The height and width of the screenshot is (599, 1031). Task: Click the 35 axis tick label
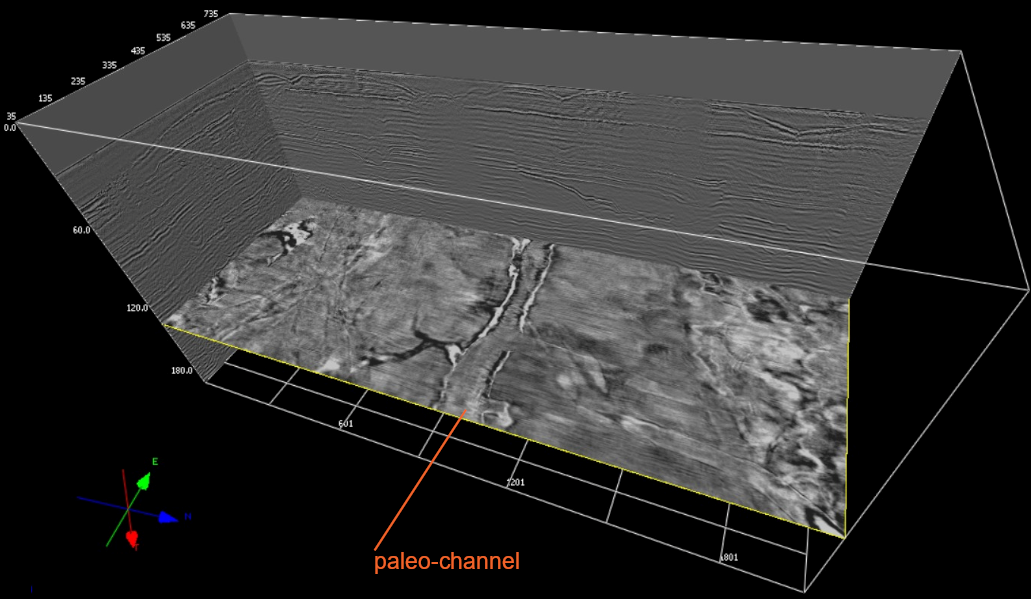tap(9, 117)
